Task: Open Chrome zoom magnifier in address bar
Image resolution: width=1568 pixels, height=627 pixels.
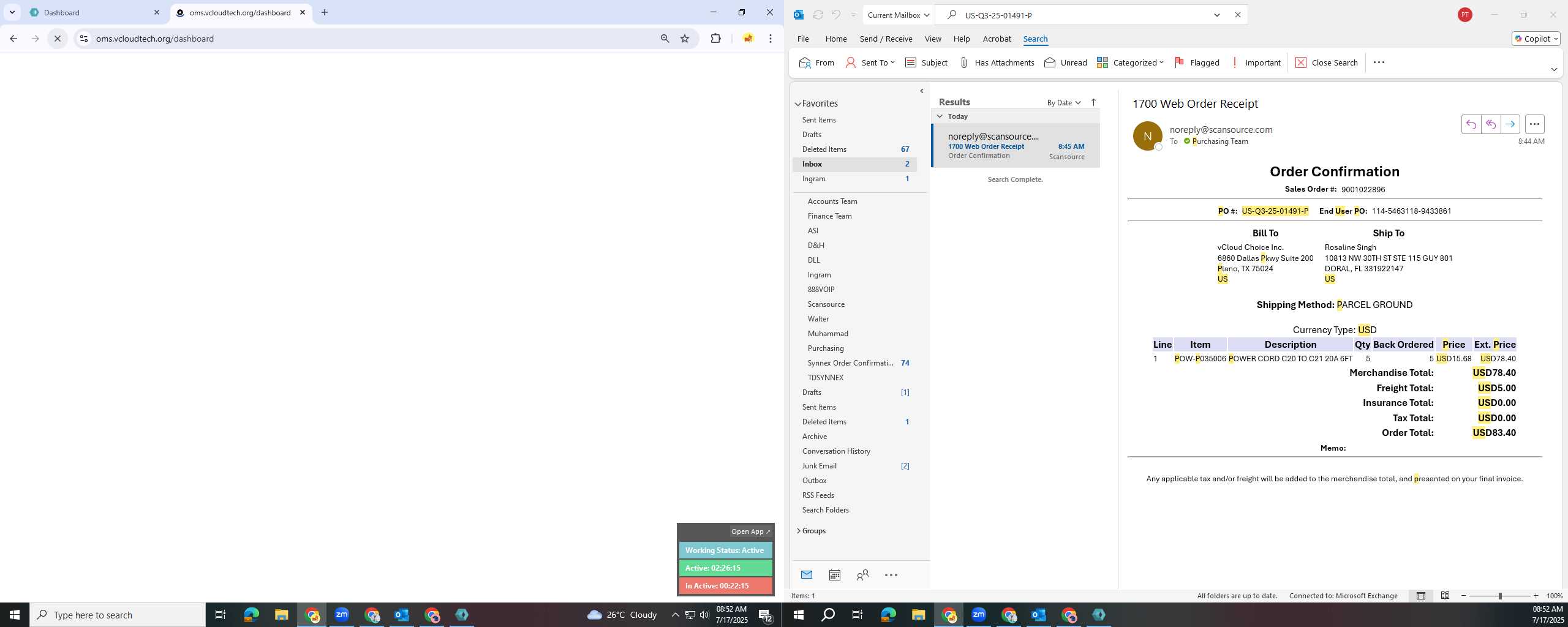Action: click(665, 39)
